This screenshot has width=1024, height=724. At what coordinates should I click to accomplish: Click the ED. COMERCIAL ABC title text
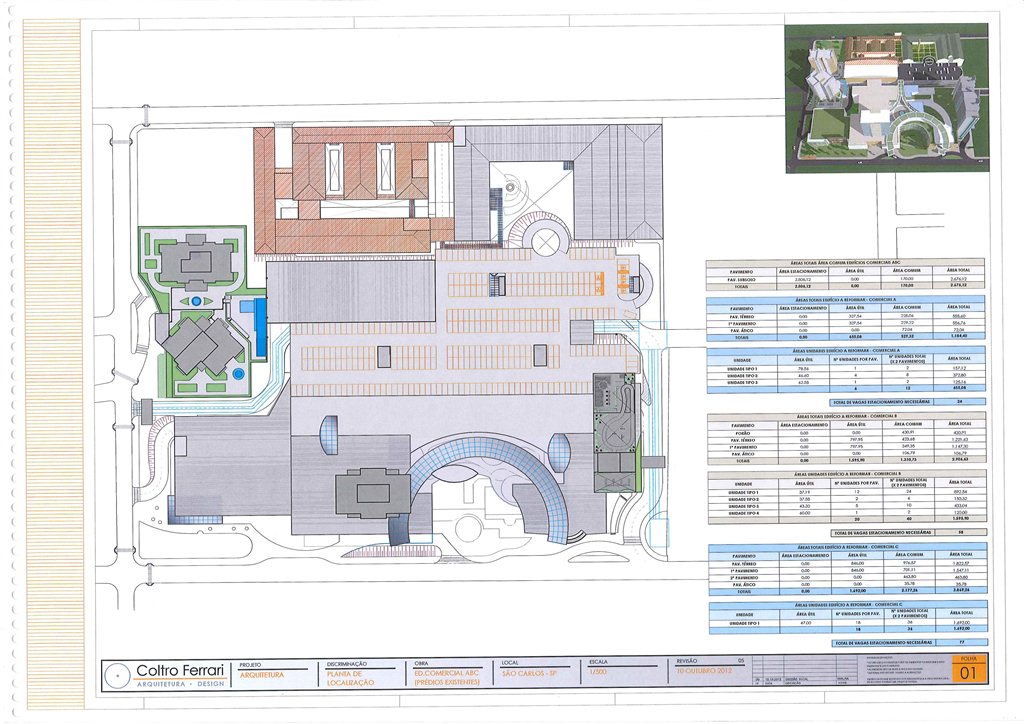coord(442,675)
